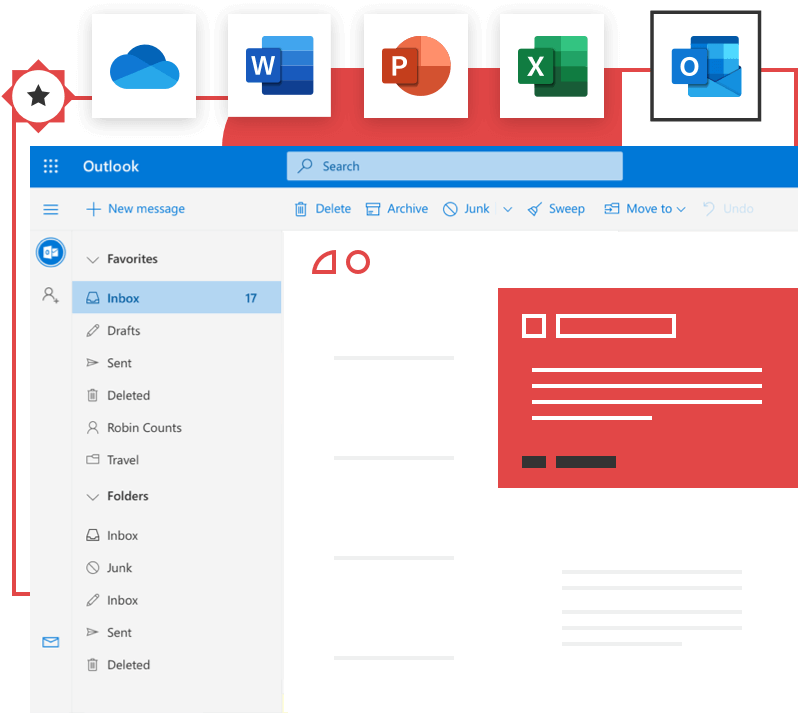Screen dimensions: 800x714
Task: Open the Junk options dropdown arrow
Action: pyautogui.click(x=507, y=209)
